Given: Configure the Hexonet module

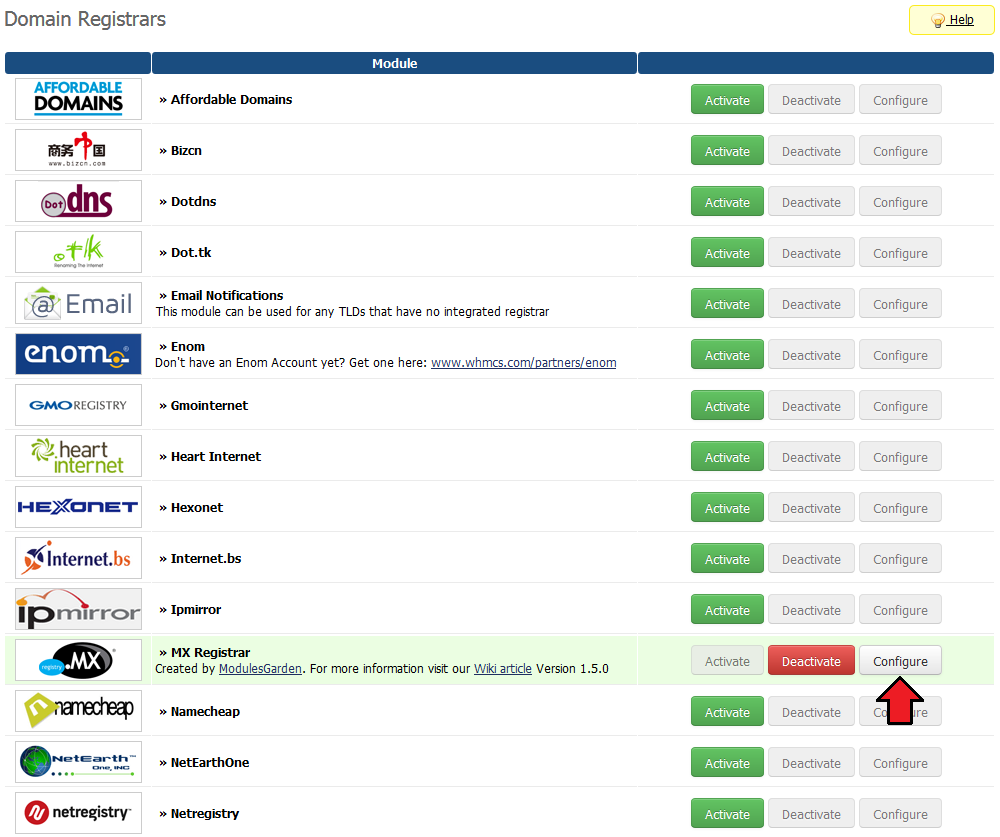Looking at the screenshot, I should point(900,508).
